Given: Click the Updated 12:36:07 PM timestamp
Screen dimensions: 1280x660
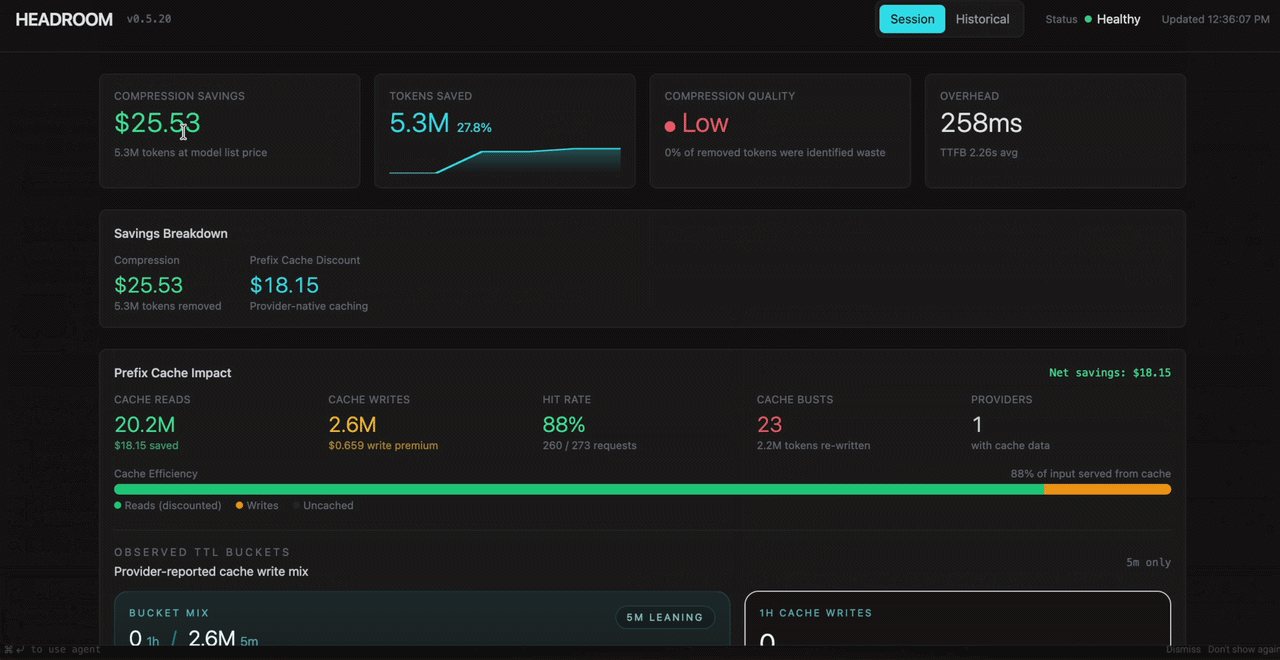Looking at the screenshot, I should pyautogui.click(x=1215, y=19).
